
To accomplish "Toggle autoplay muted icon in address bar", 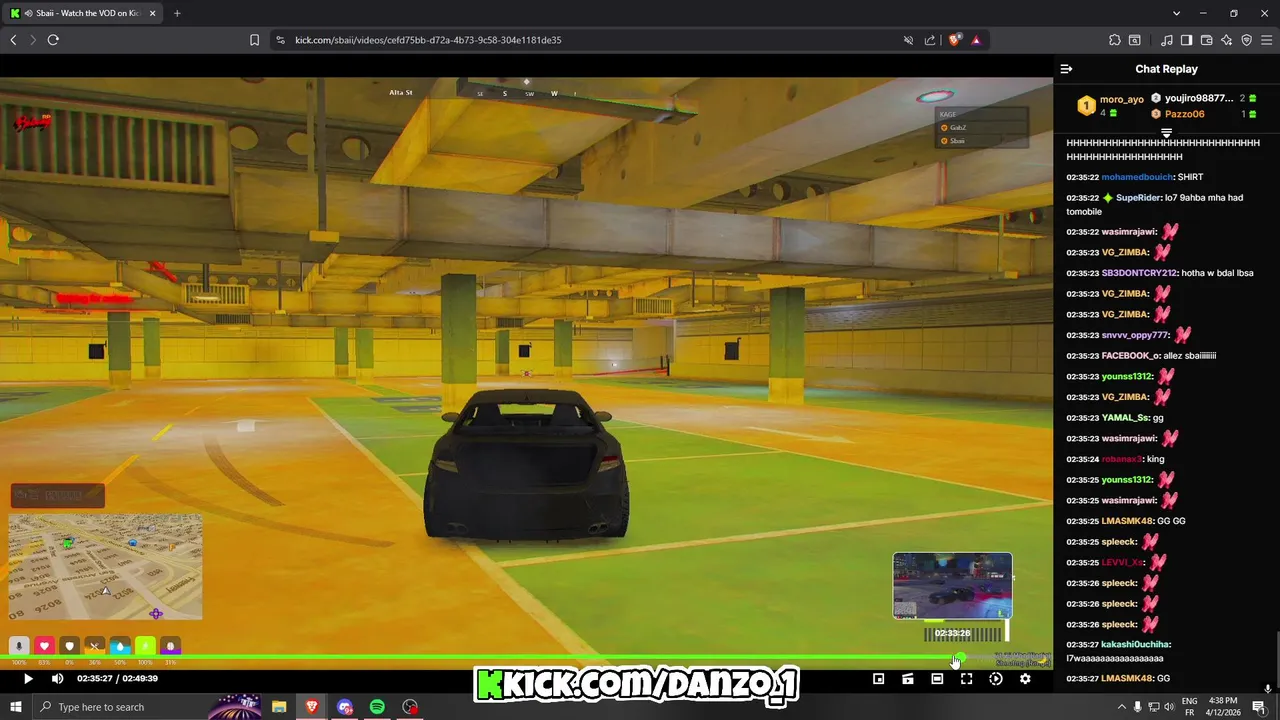I will (x=908, y=40).
